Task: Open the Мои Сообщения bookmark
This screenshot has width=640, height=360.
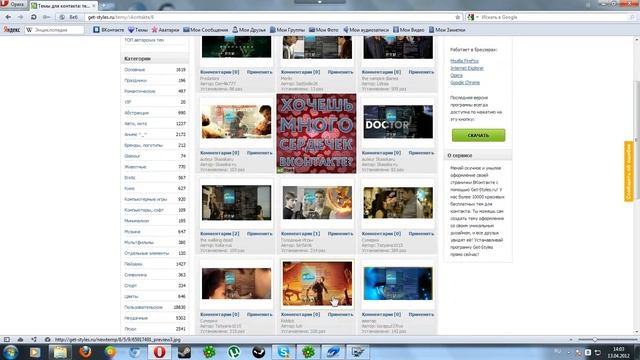Action: 206,30
